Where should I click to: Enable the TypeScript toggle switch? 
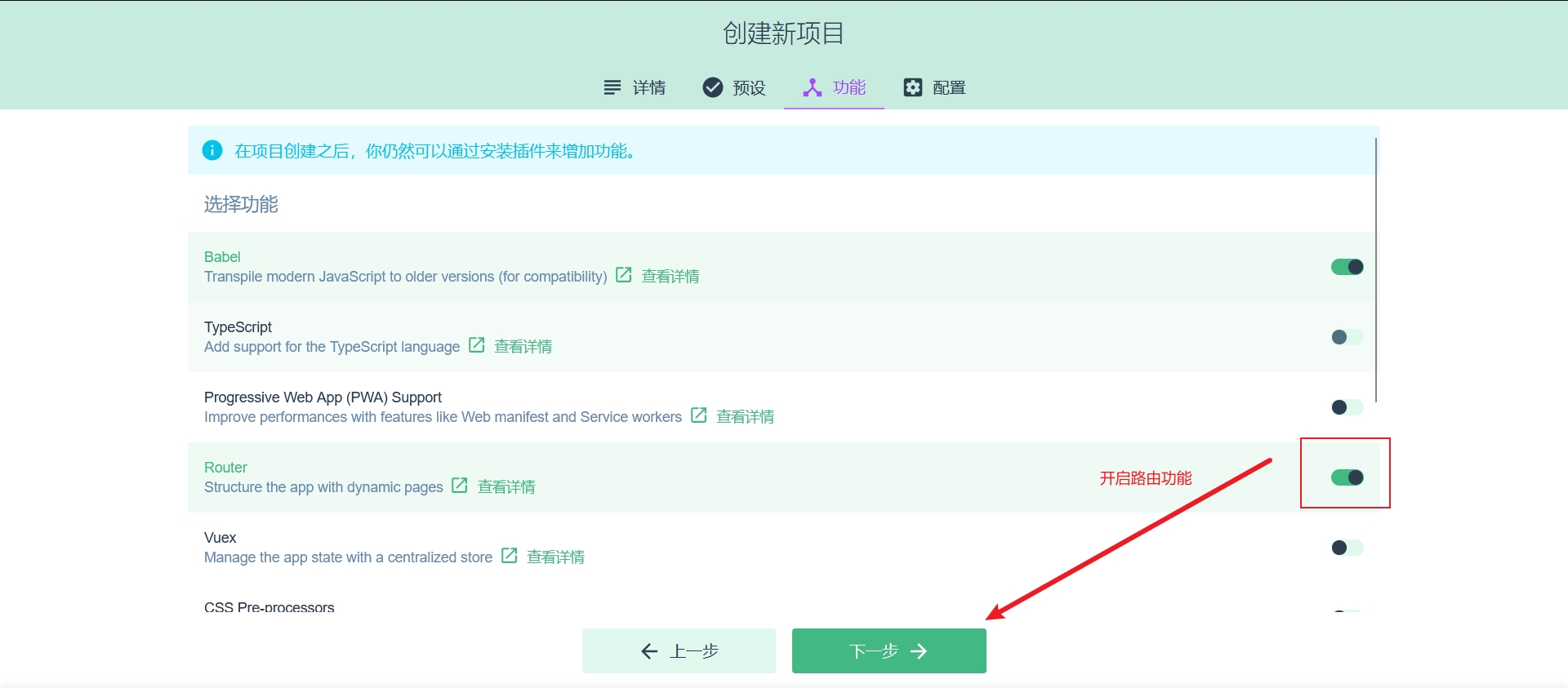pyautogui.click(x=1347, y=337)
